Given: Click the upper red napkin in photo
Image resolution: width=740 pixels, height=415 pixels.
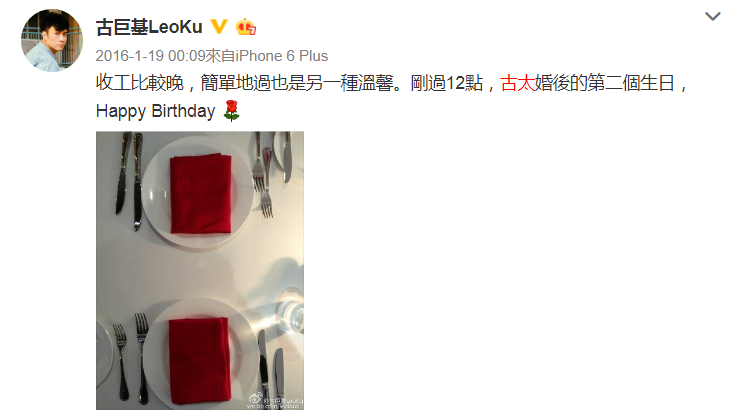Looking at the screenshot, I should point(201,194).
